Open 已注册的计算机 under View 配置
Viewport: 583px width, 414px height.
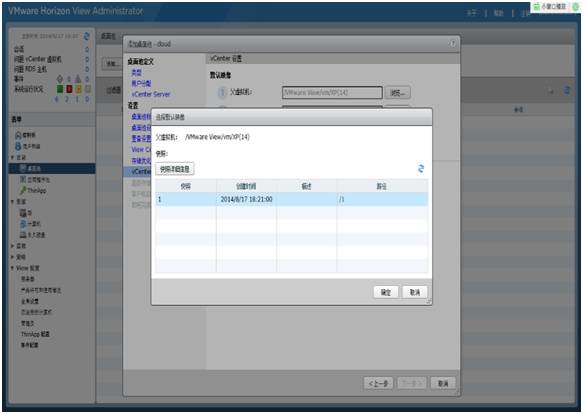point(36,312)
